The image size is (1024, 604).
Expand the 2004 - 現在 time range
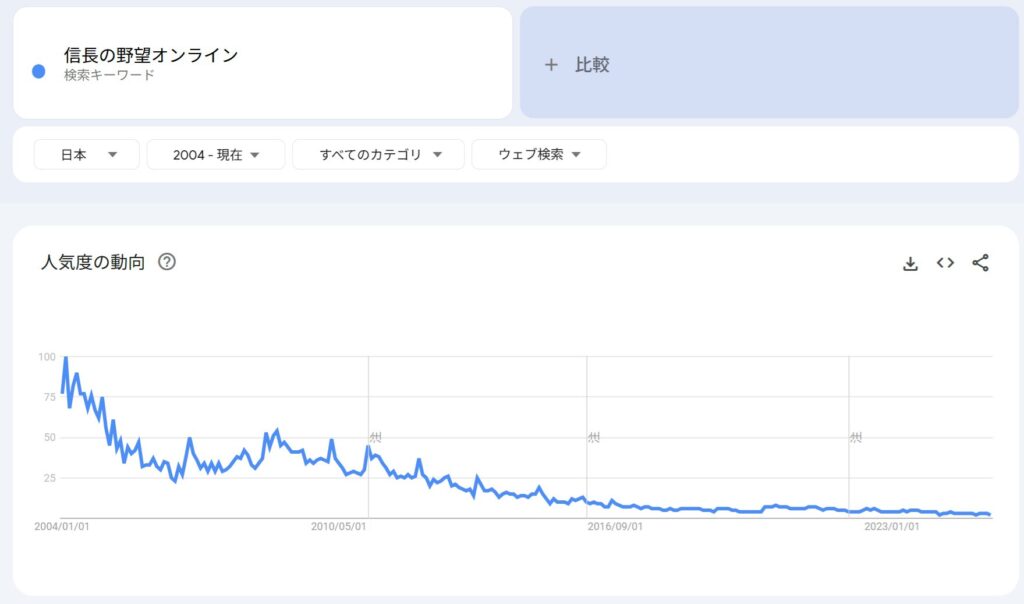point(216,155)
